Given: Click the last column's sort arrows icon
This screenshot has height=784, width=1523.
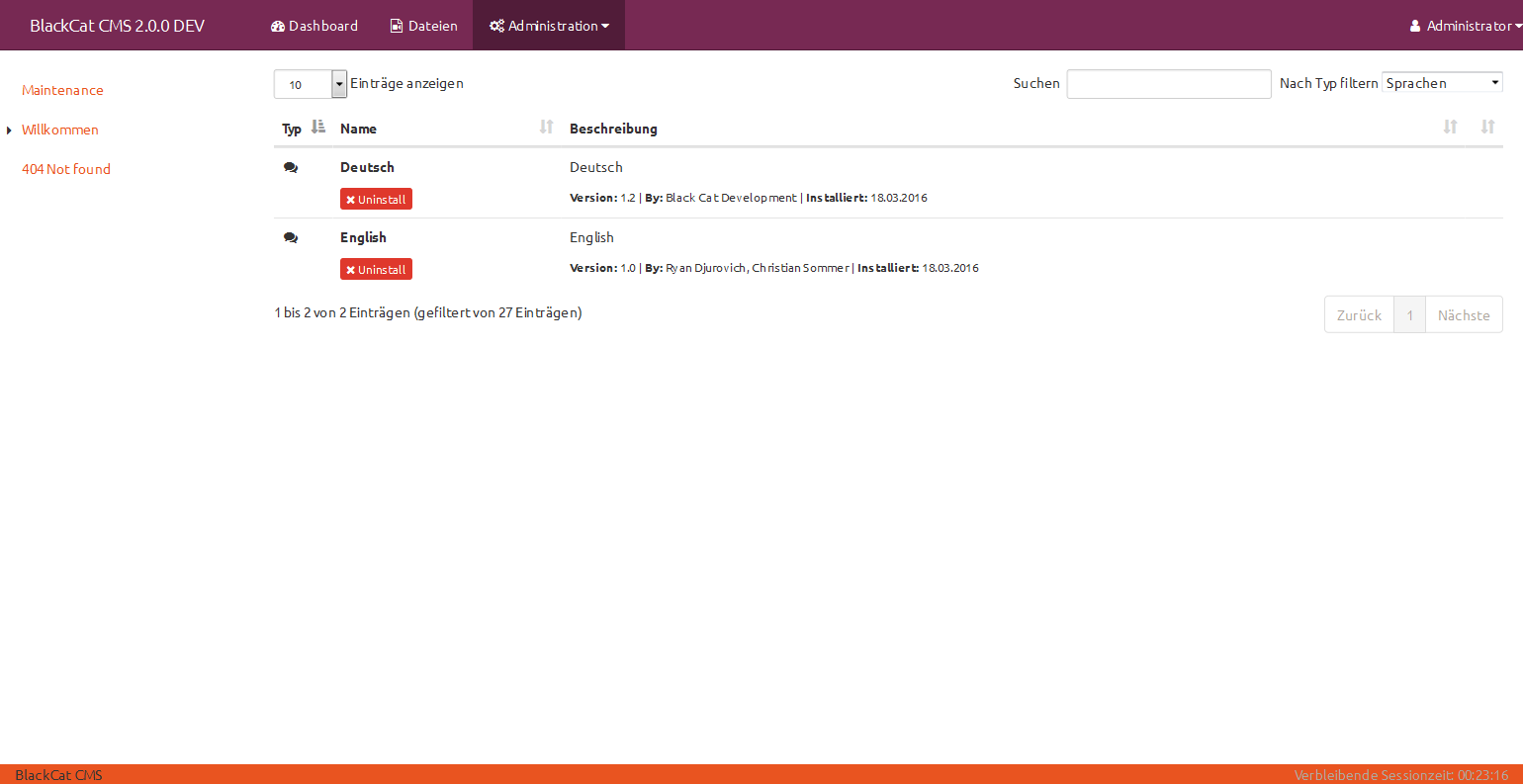Looking at the screenshot, I should click(x=1487, y=127).
